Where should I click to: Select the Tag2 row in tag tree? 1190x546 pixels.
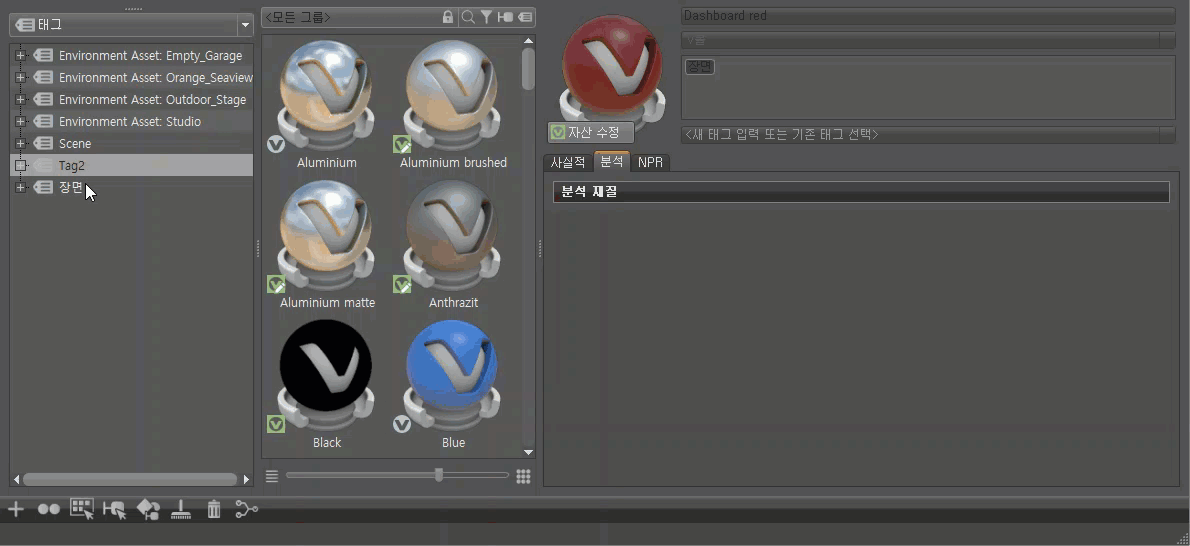point(131,166)
